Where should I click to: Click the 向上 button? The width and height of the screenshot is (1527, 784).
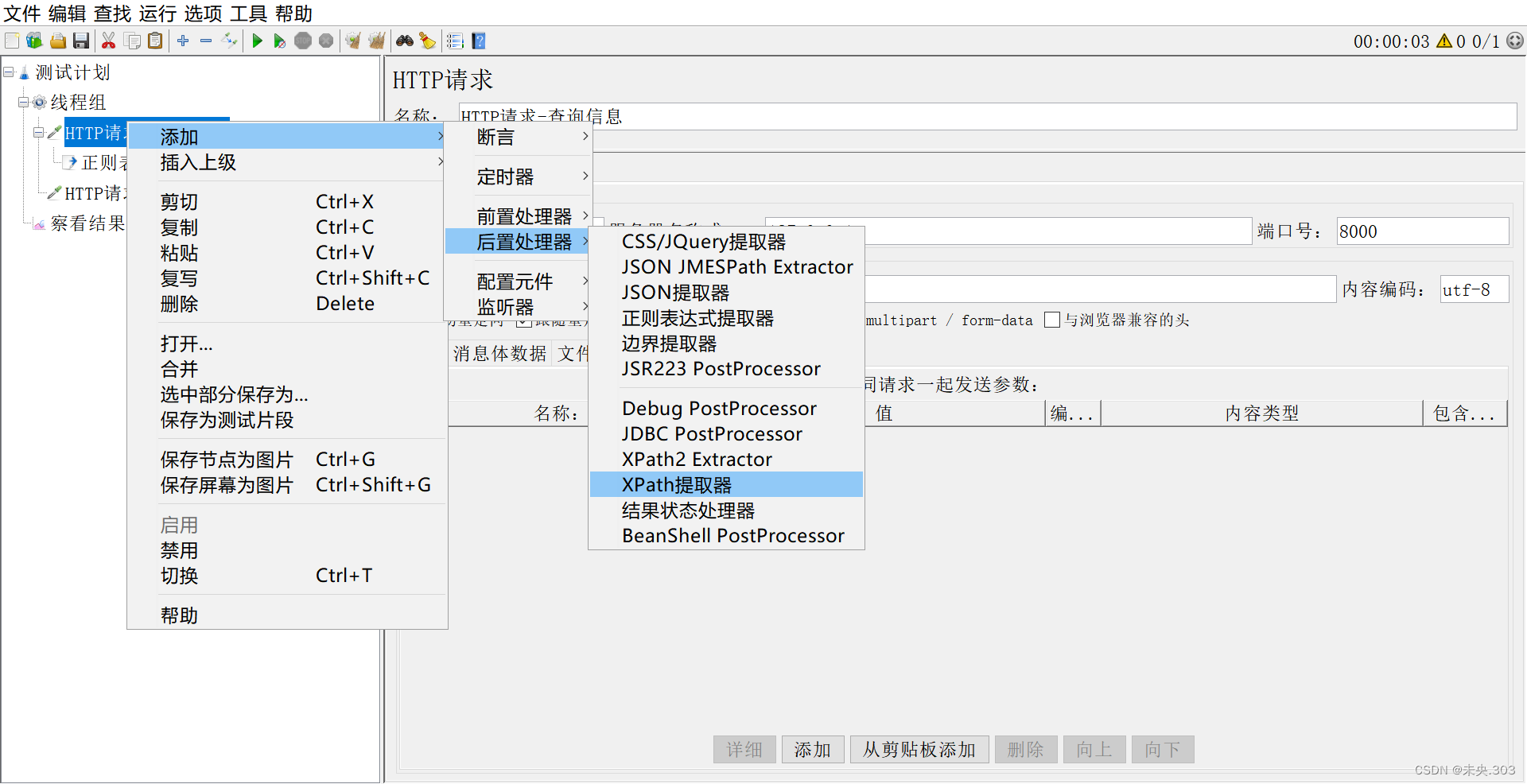point(1094,749)
